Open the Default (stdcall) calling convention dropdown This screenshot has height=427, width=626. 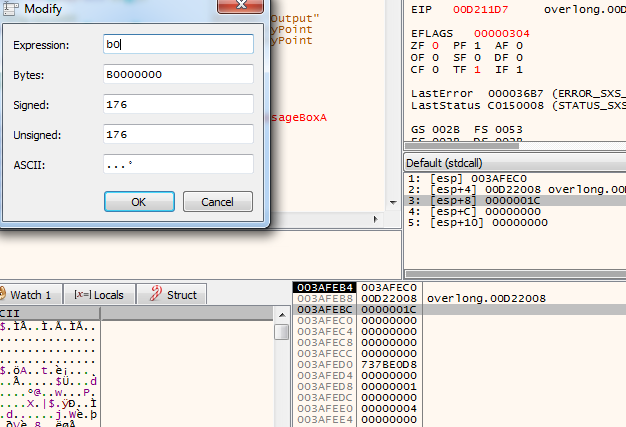(x=515, y=163)
